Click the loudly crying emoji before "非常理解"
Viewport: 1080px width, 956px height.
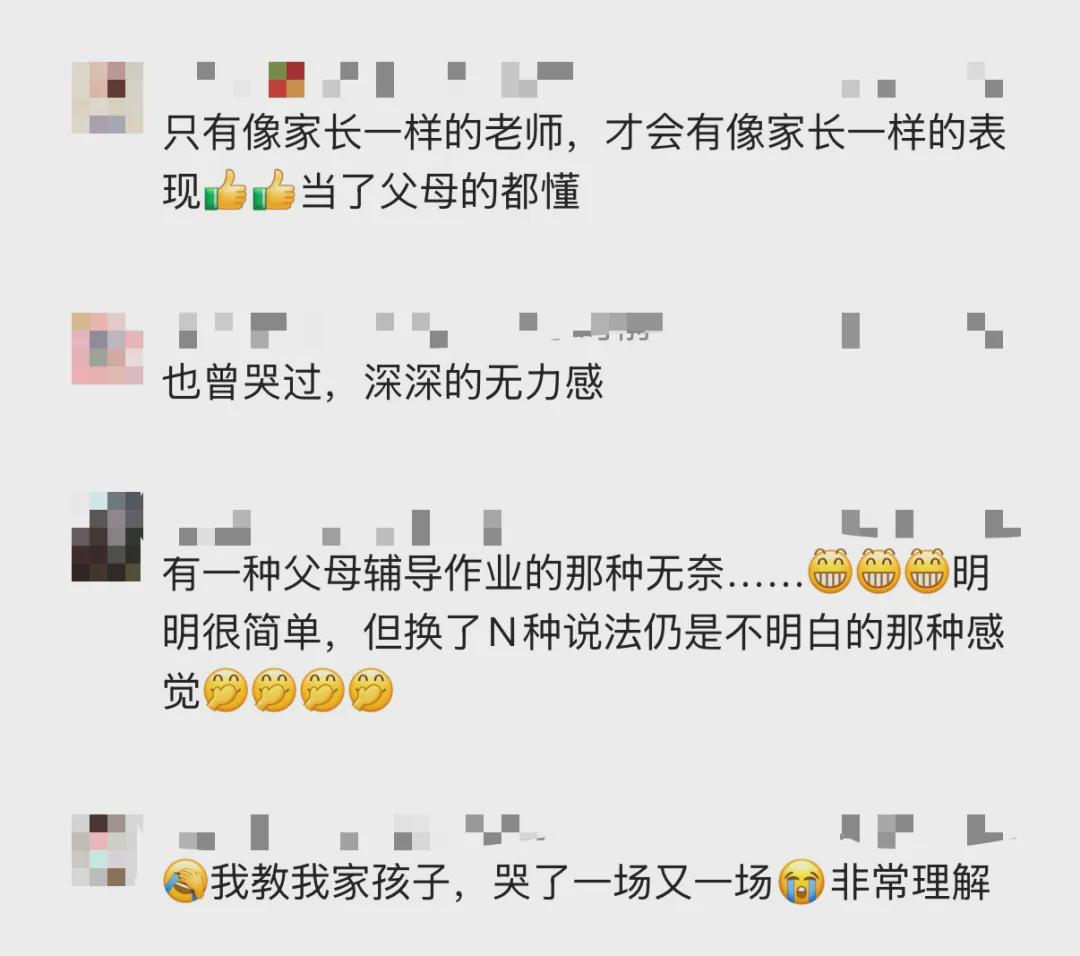coord(800,881)
